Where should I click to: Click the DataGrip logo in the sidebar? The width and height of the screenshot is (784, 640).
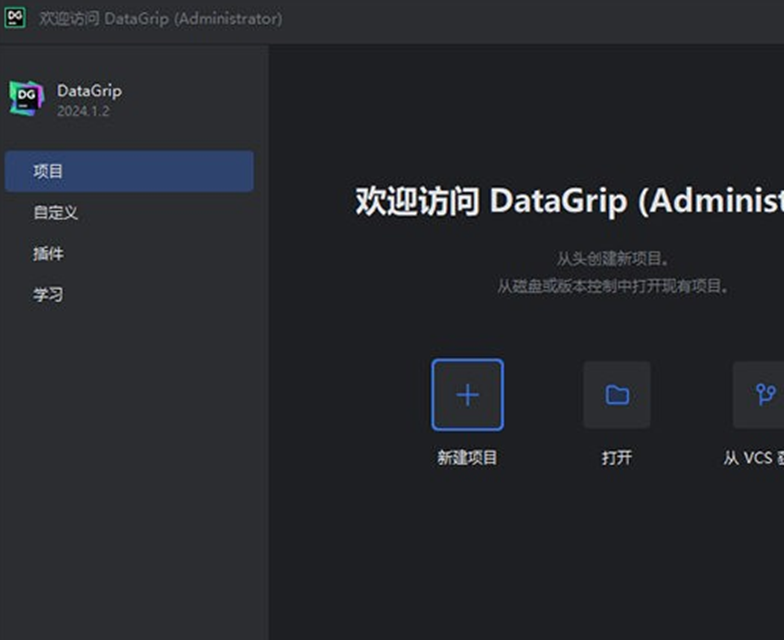tap(27, 99)
